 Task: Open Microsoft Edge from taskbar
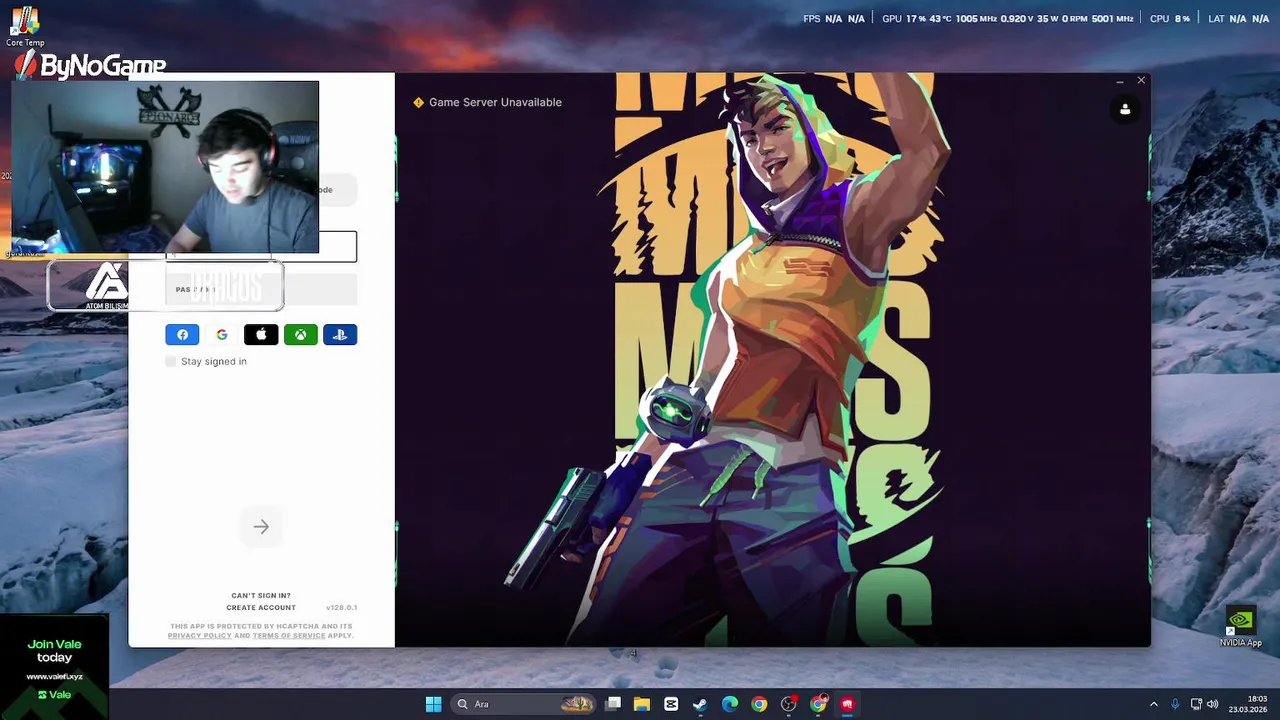point(730,704)
